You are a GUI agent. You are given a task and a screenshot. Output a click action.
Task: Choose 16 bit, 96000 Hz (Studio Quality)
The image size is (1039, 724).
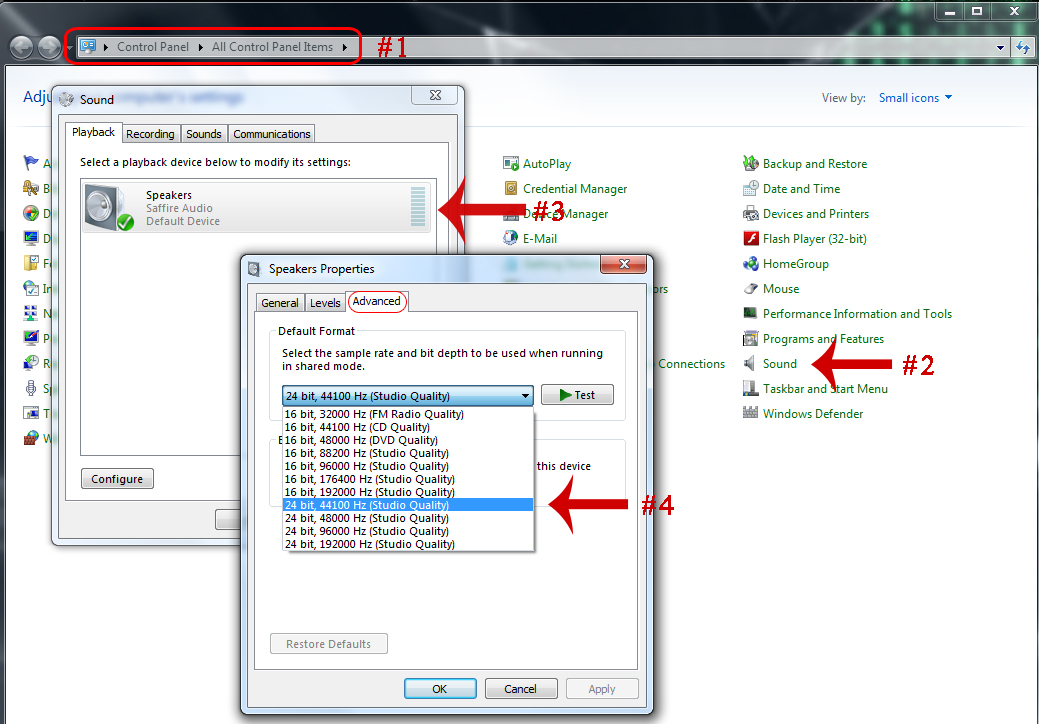tap(408, 466)
